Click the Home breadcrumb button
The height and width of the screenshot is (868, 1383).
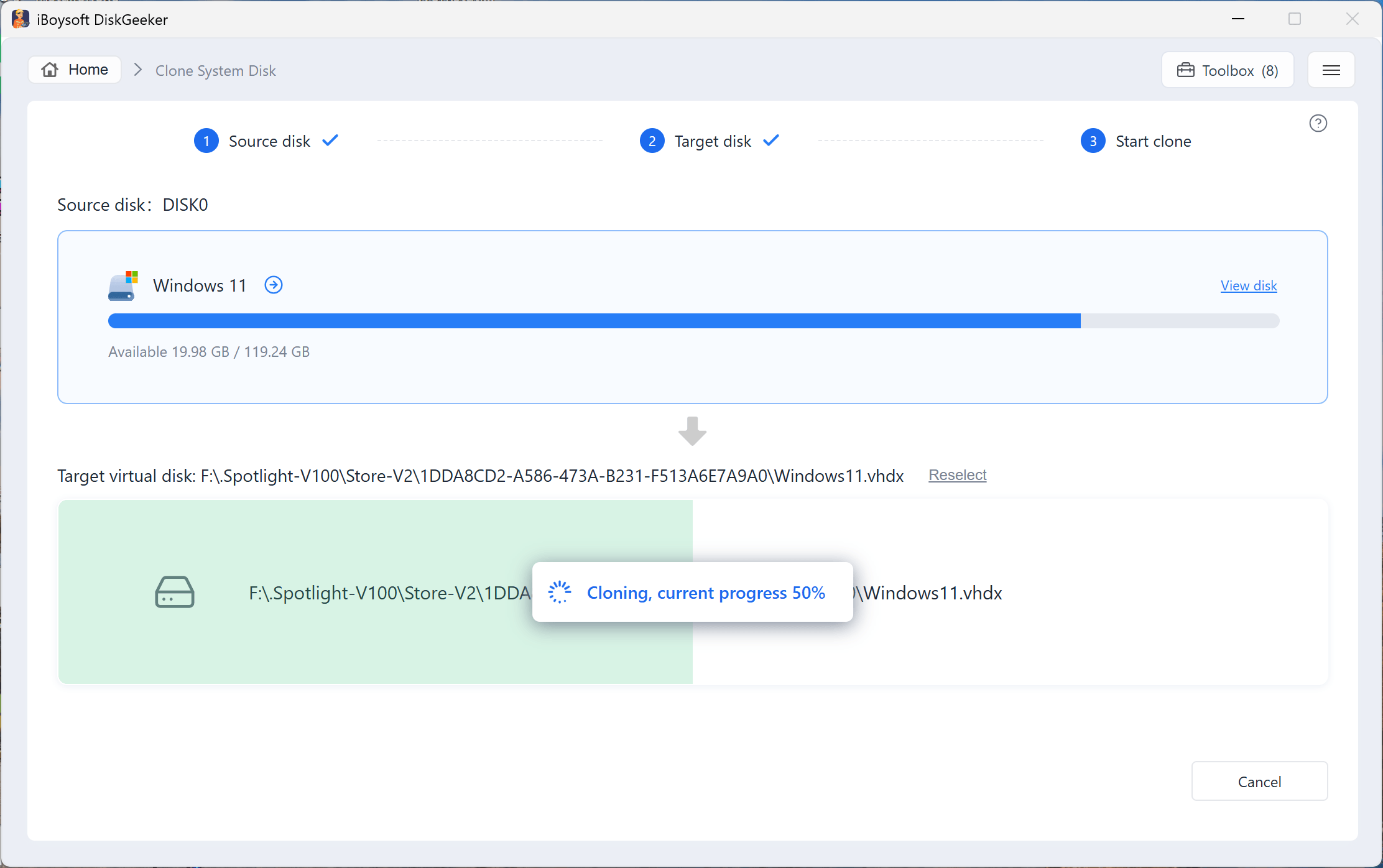(x=75, y=70)
